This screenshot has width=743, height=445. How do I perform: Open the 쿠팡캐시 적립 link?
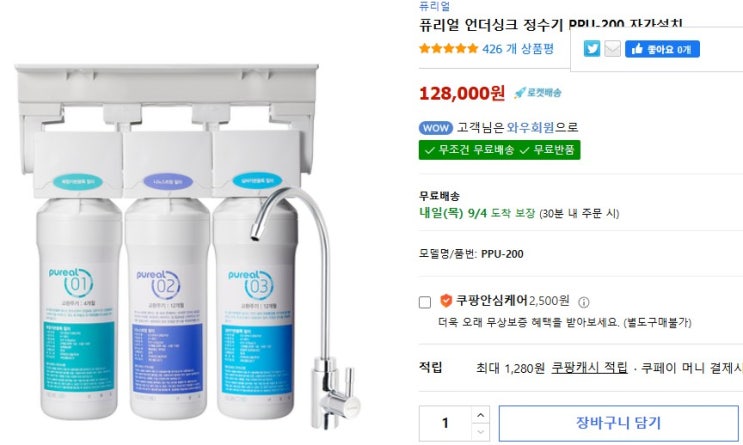click(589, 367)
